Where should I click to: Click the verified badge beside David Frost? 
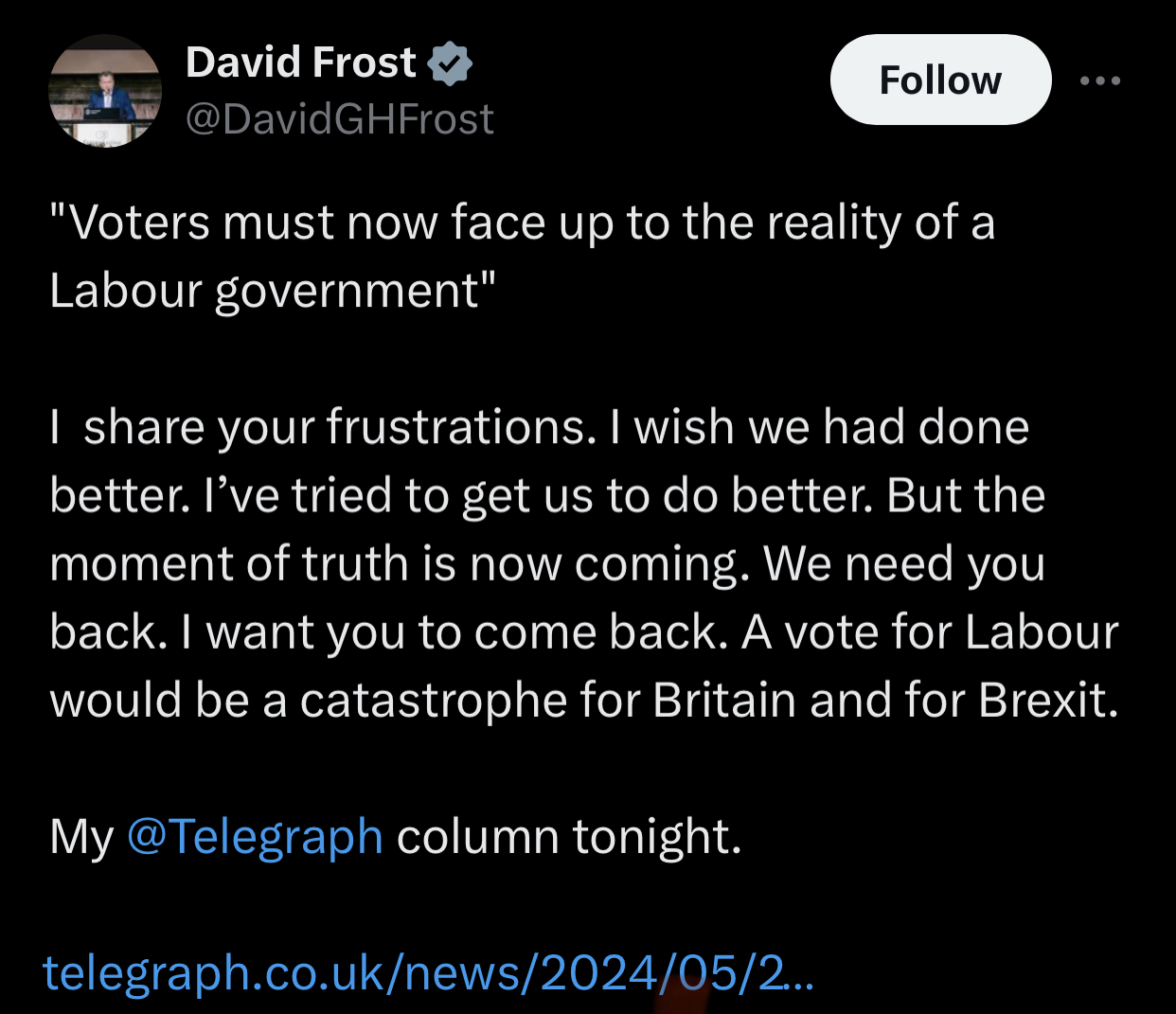click(450, 63)
